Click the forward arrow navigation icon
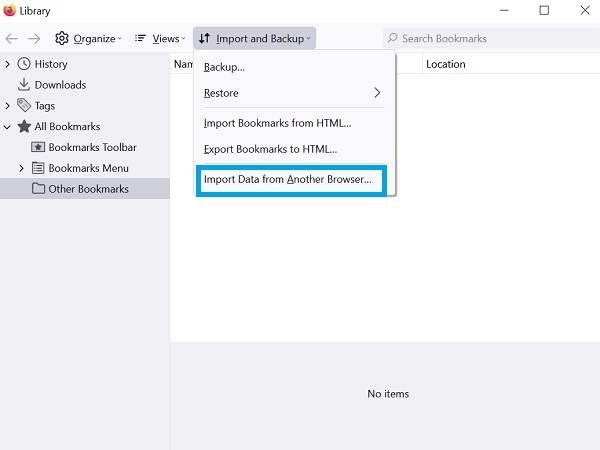Image resolution: width=600 pixels, height=450 pixels. pyautogui.click(x=34, y=39)
